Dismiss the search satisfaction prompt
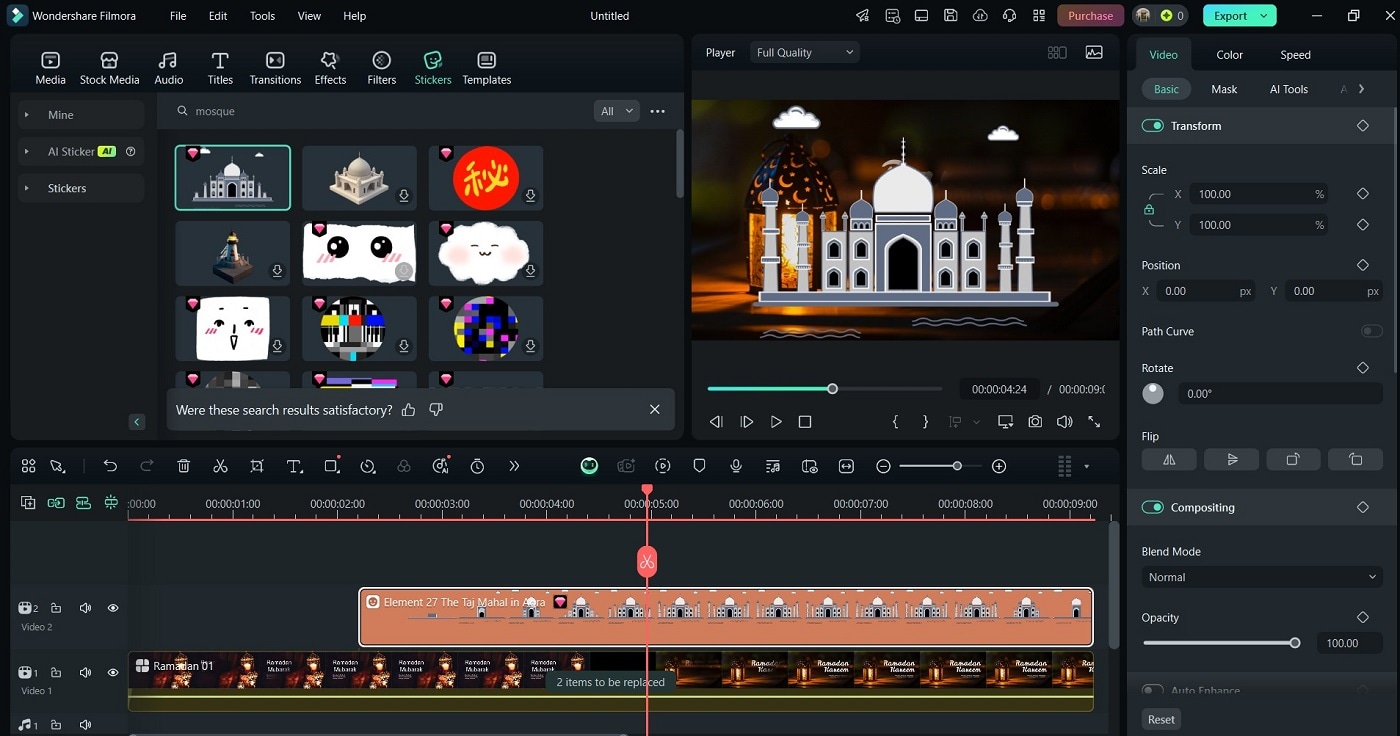Screen dimensions: 1400x736 pos(655,410)
